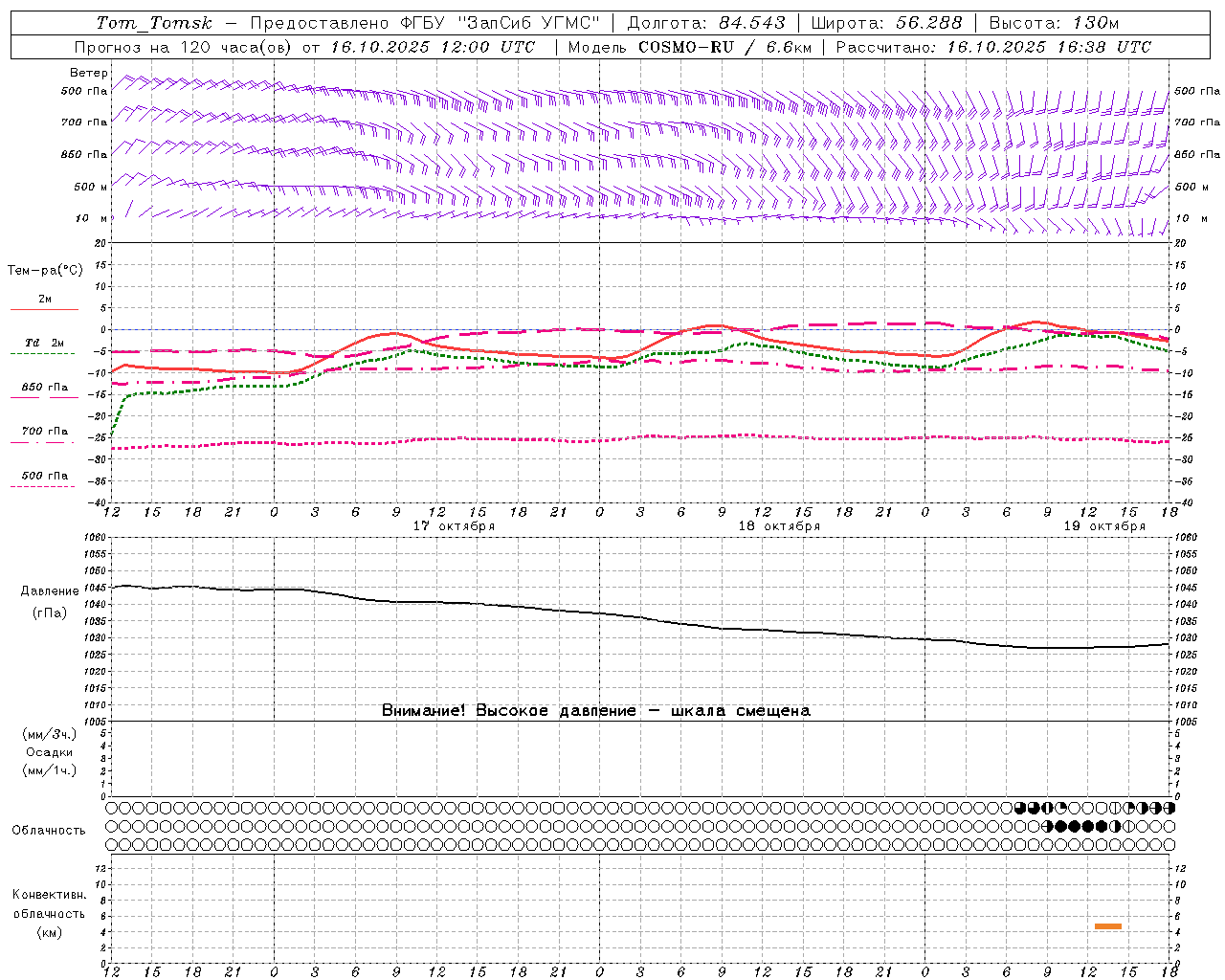Click the (мм/3ч.) precipitation unit label

[50, 734]
